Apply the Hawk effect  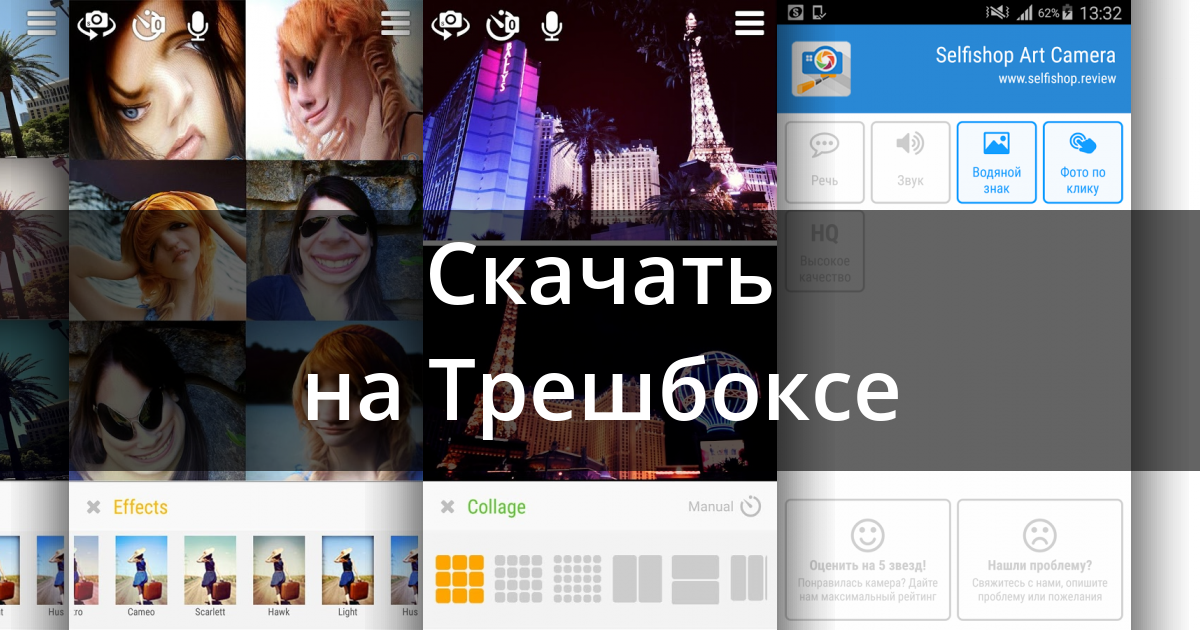coord(279,575)
